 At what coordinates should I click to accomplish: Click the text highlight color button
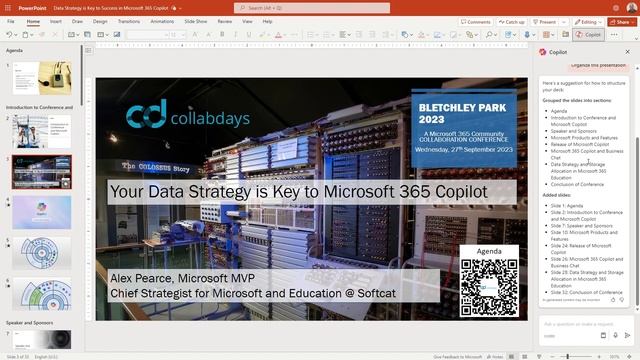click(262, 35)
